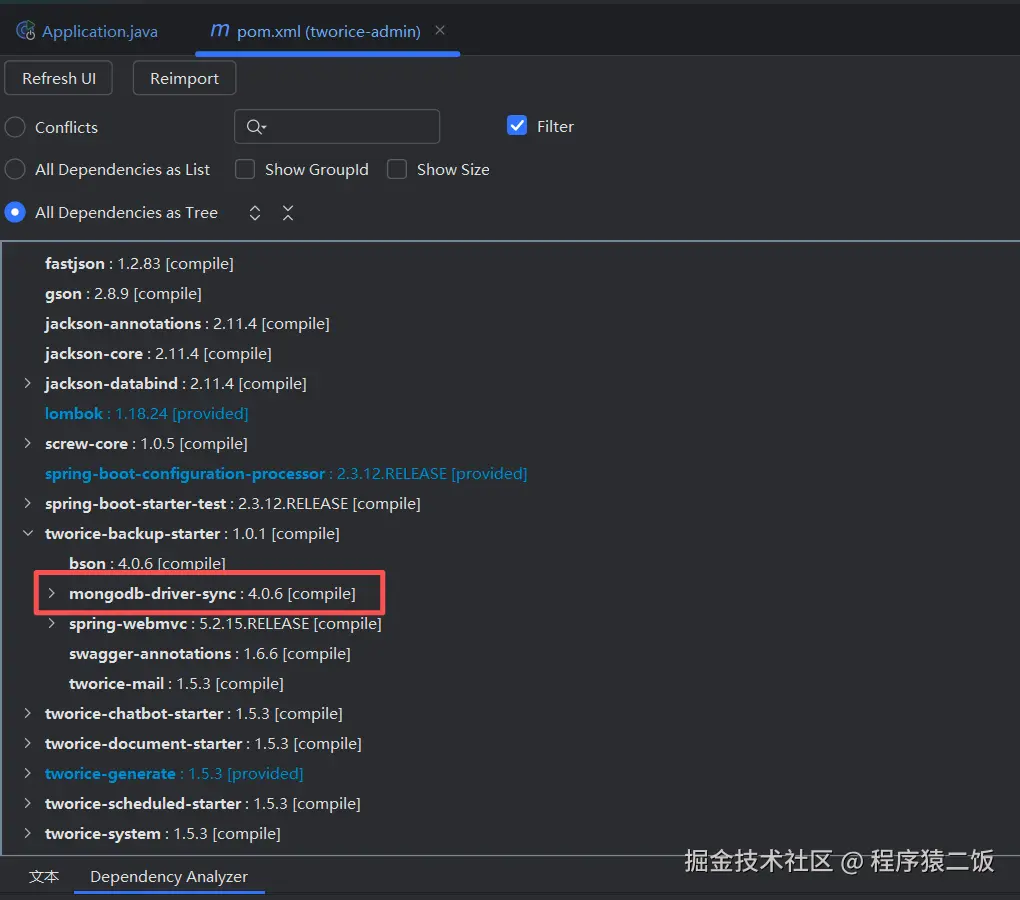Click the magnifier search options icon
Screen dimensions: 1020x900
pos(256,126)
